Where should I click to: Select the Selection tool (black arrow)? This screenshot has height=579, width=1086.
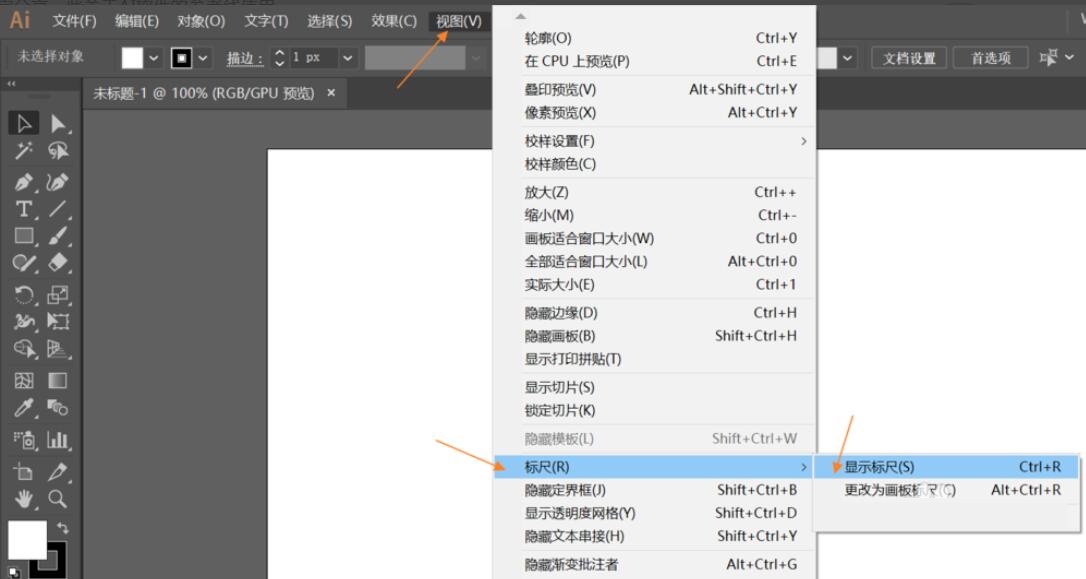point(24,123)
